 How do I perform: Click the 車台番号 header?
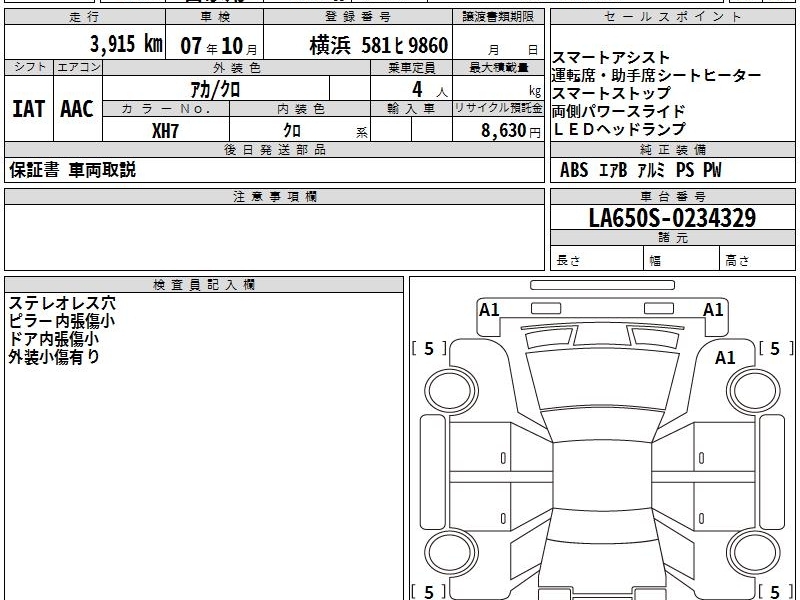coord(672,196)
